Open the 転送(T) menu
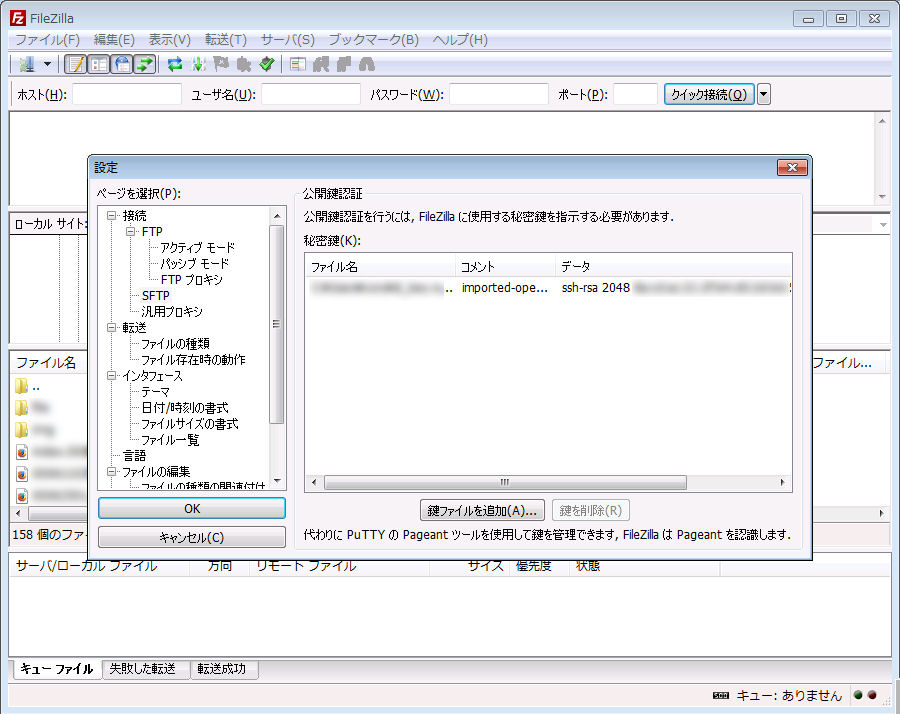Viewport: 900px width, 714px height. click(x=226, y=40)
